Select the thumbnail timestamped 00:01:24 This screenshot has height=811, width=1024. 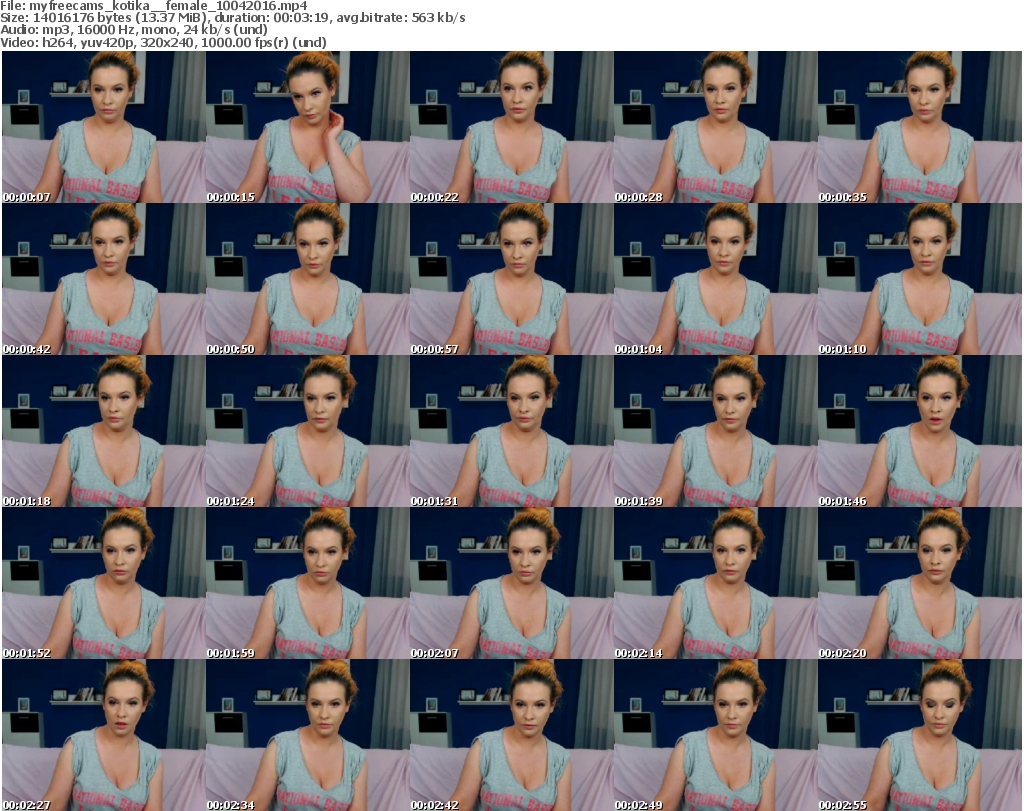tap(308, 431)
